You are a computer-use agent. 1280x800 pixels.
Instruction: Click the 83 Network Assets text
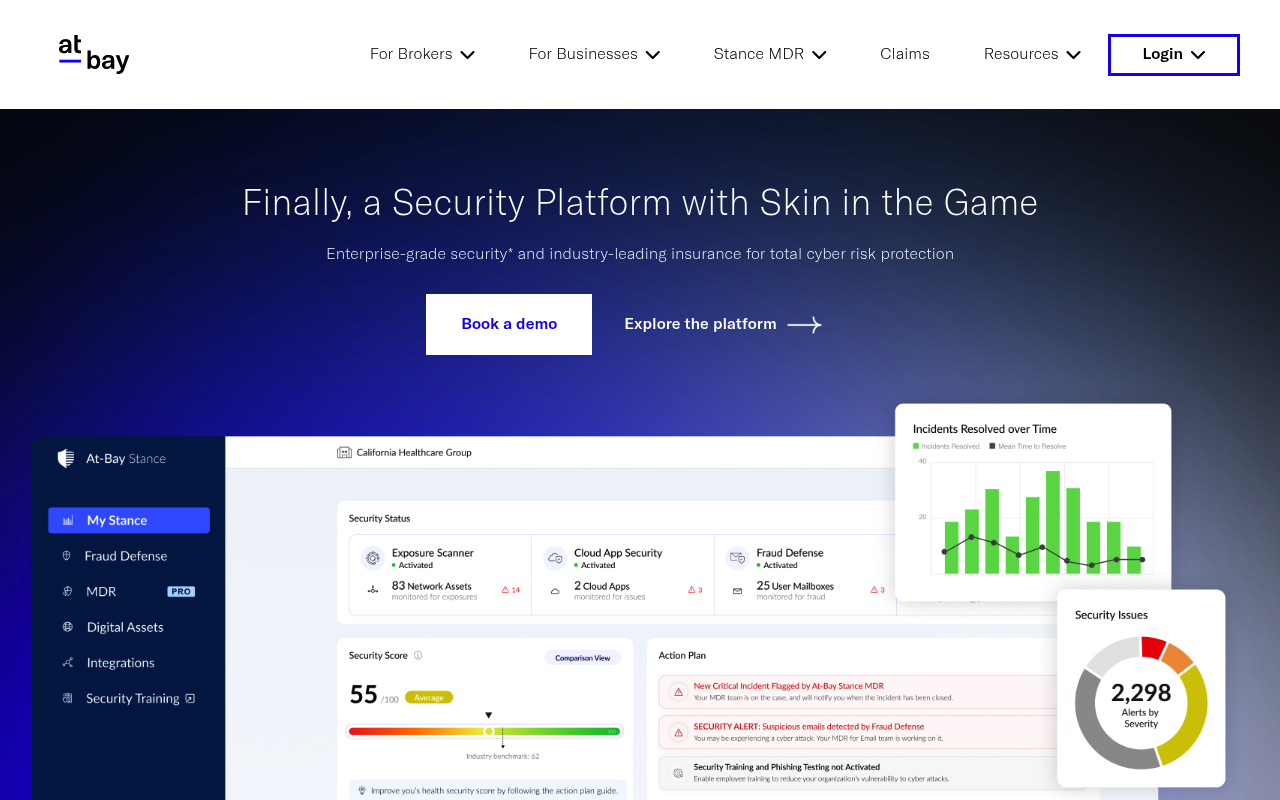[432, 586]
